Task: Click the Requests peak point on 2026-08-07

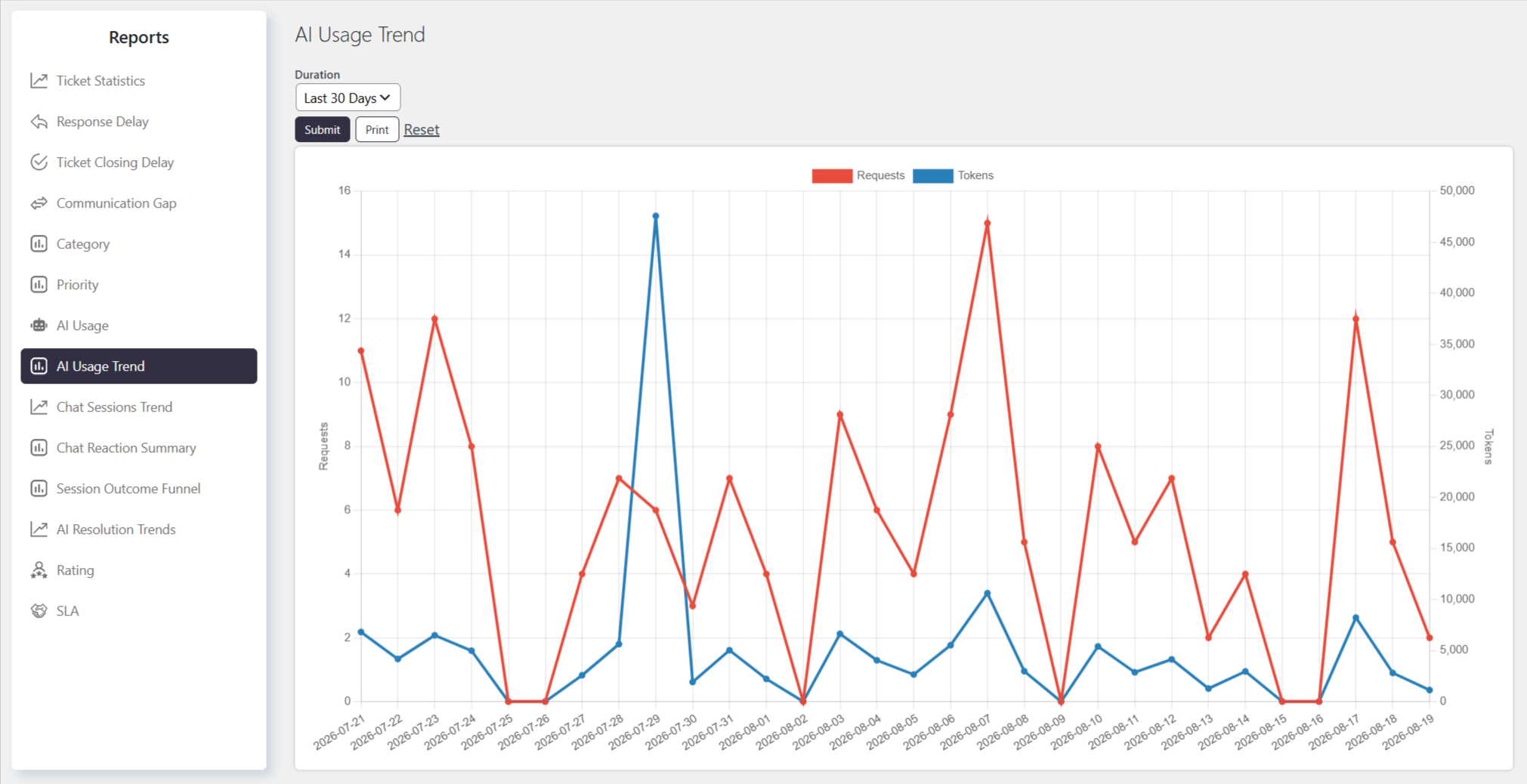Action: (x=988, y=224)
